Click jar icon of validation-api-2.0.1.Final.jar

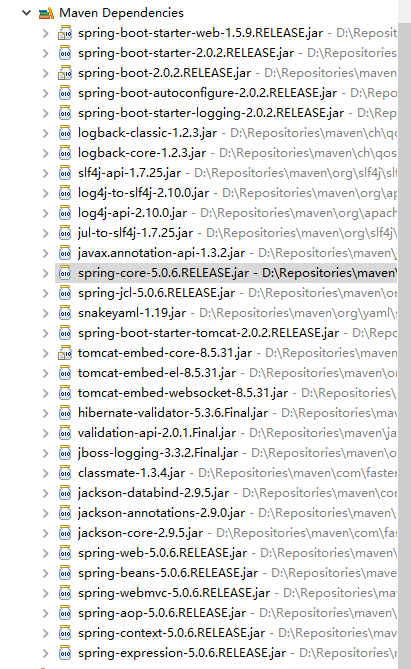pyautogui.click(x=65, y=433)
